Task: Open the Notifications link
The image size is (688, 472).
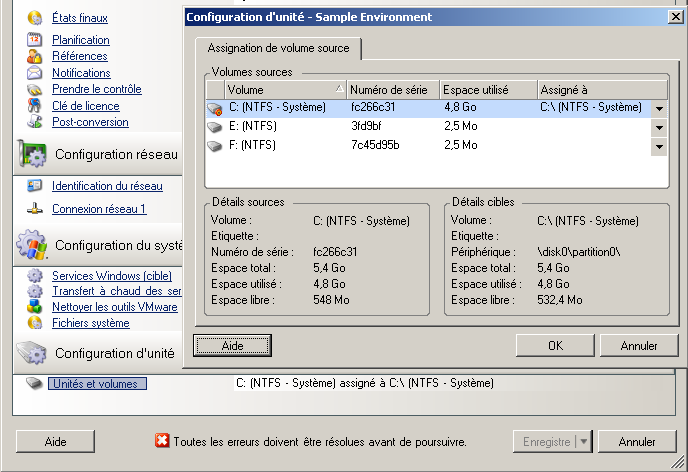Action: (81, 73)
